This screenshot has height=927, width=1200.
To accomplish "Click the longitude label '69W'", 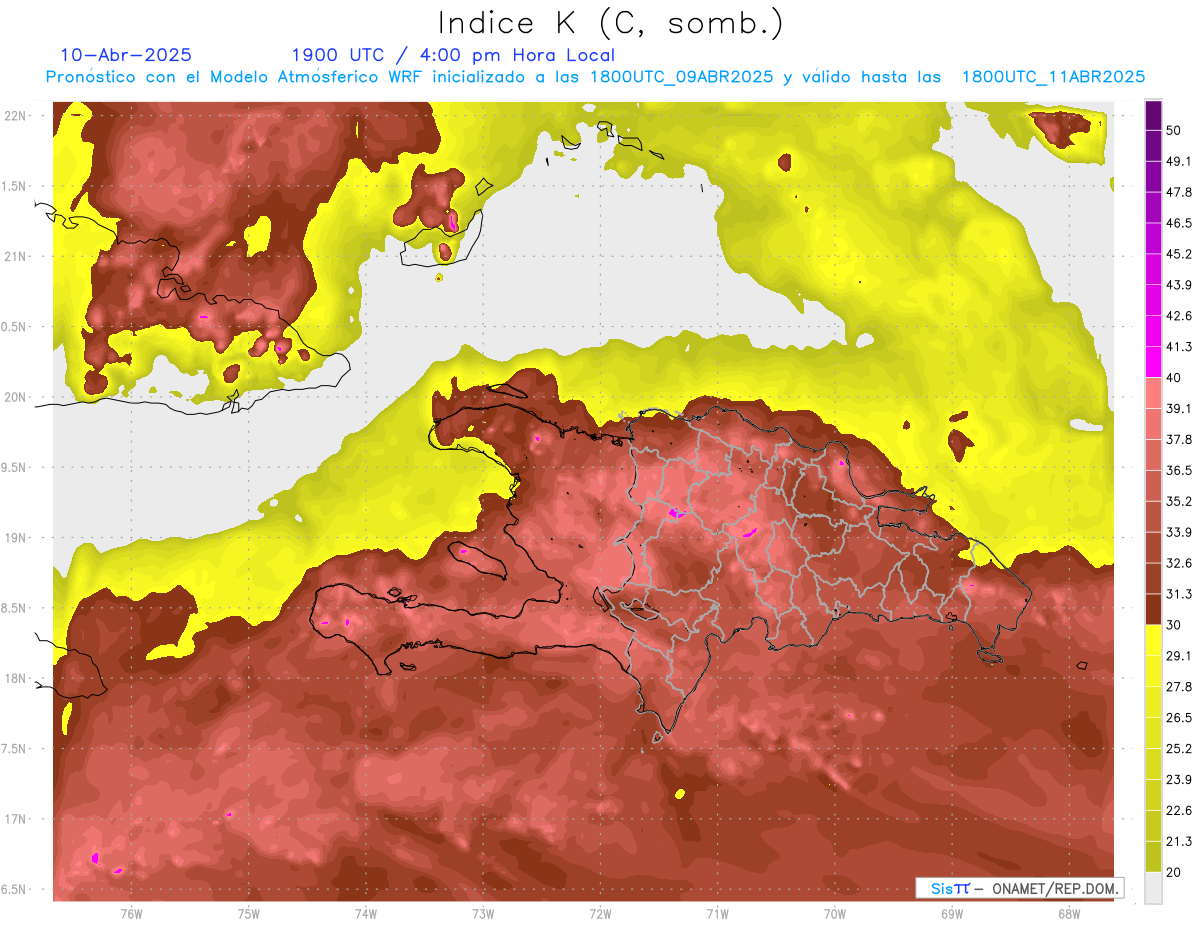I will 952,914.
